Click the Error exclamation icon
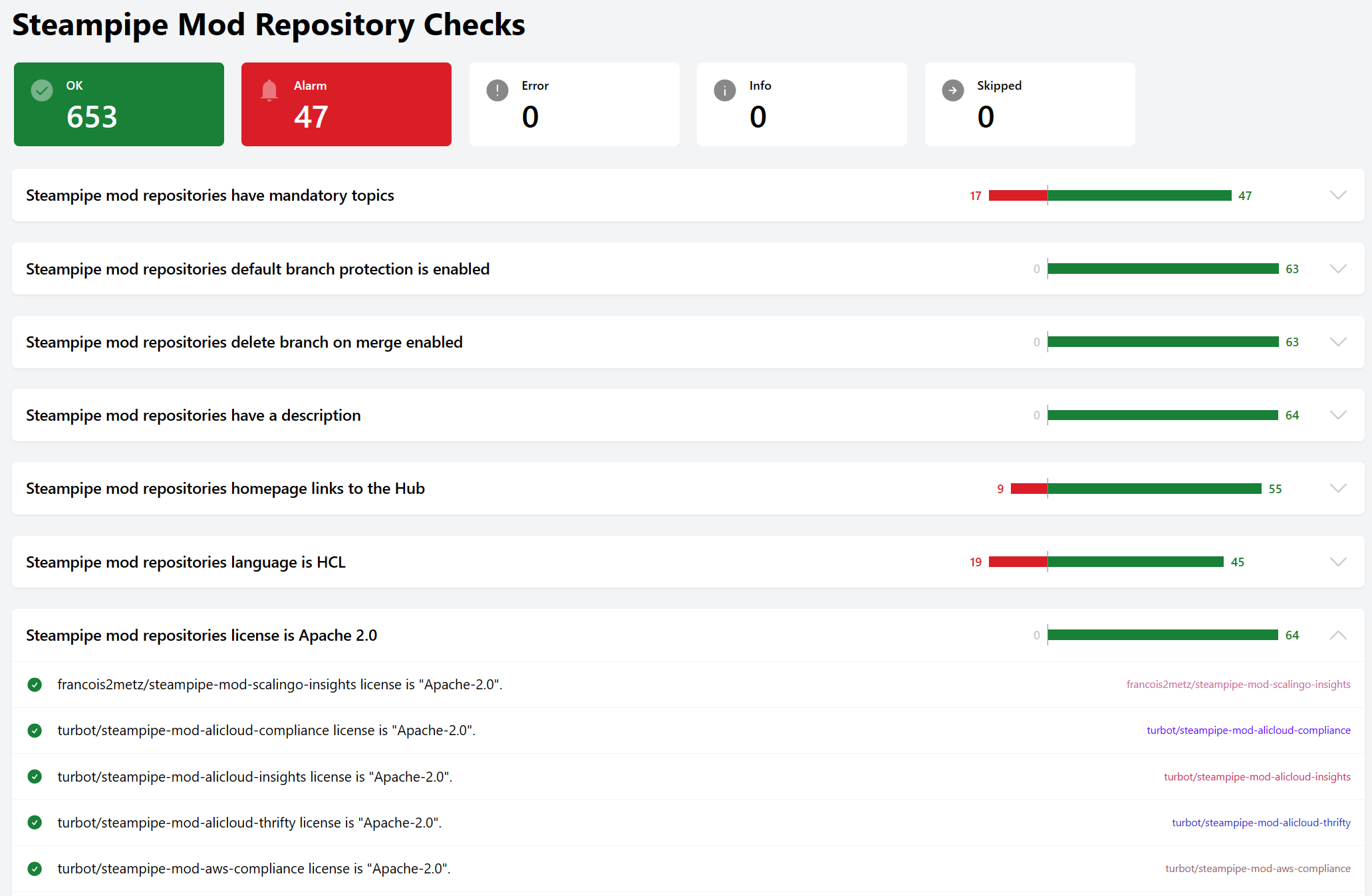Viewport: 1372px width, 896px height. [497, 90]
